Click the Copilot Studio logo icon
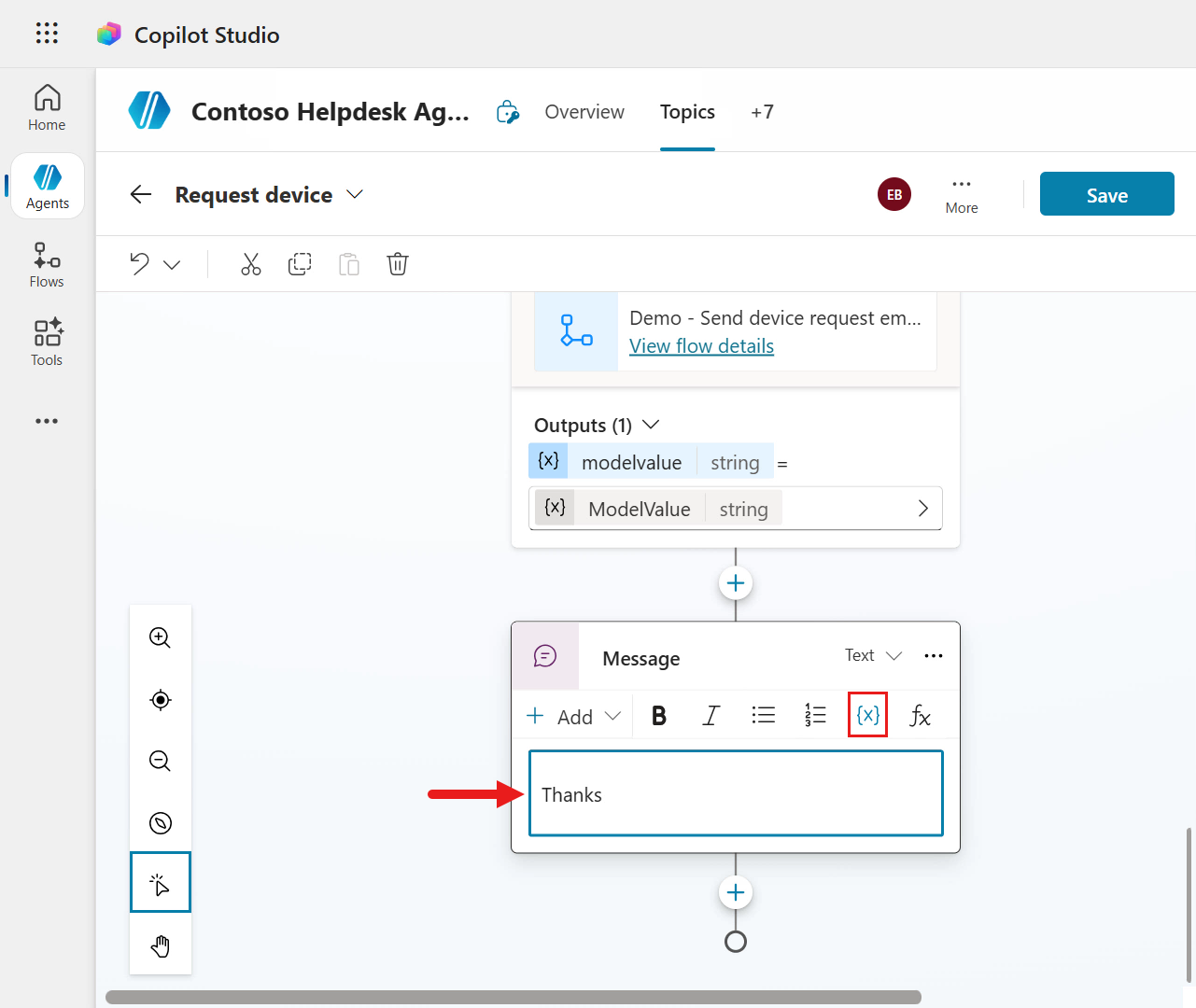The height and width of the screenshot is (1008, 1196). [109, 35]
